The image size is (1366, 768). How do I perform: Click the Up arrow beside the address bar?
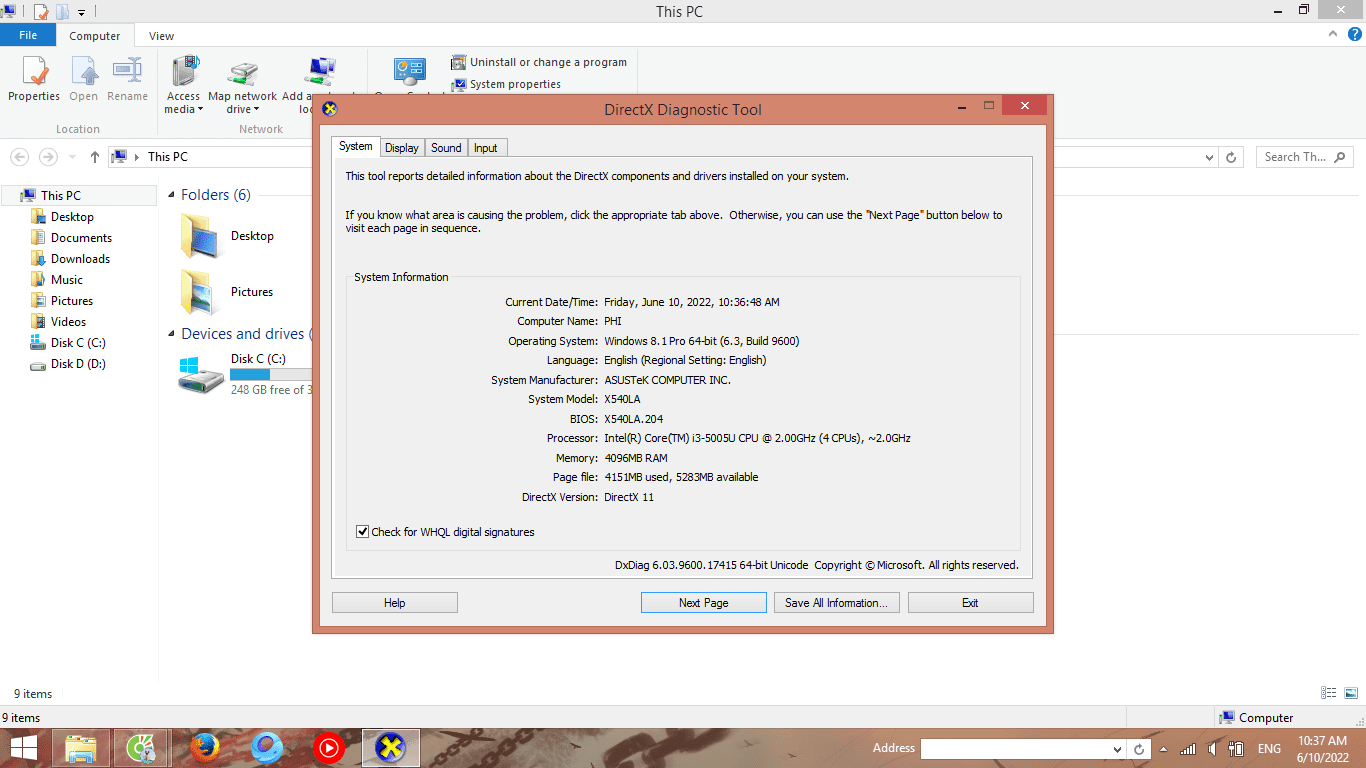[x=95, y=157]
